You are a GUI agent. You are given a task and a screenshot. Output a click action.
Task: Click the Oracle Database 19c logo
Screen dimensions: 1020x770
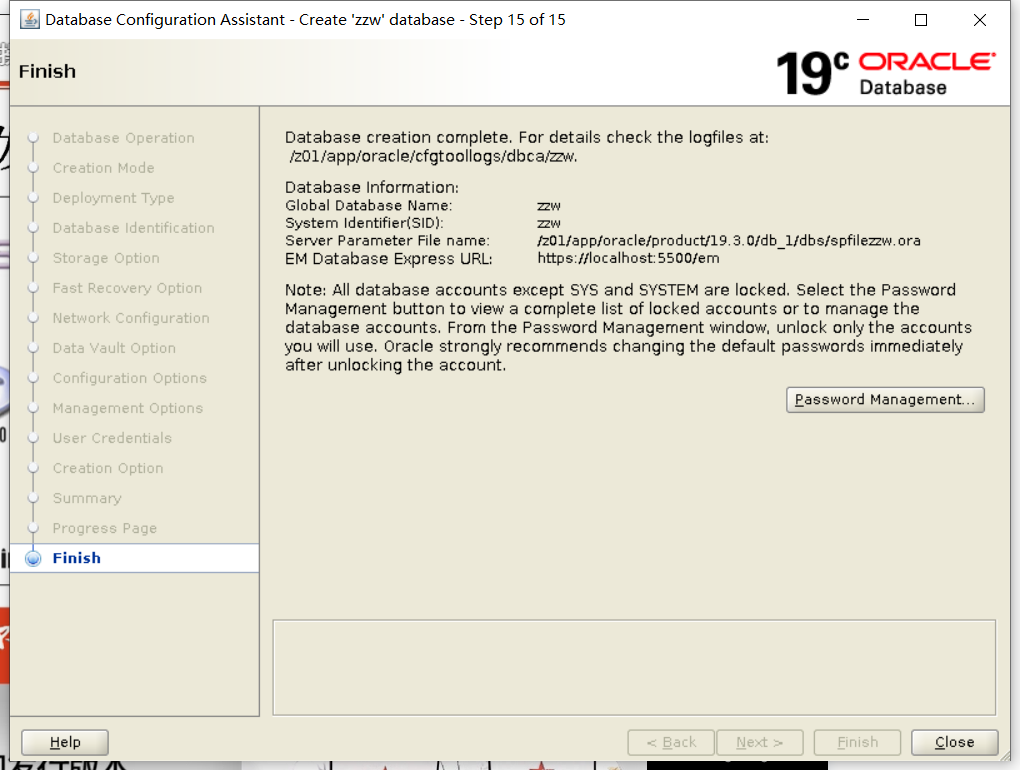(885, 71)
